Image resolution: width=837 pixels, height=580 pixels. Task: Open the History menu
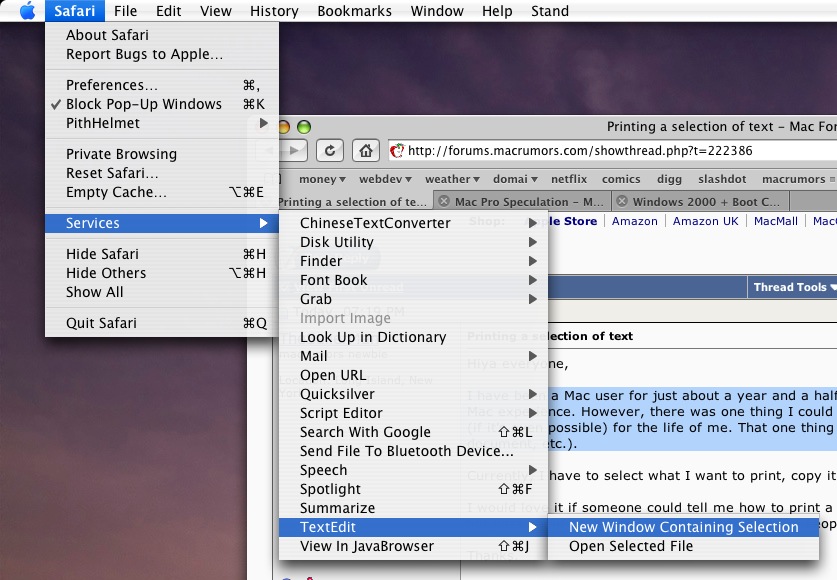click(x=274, y=11)
